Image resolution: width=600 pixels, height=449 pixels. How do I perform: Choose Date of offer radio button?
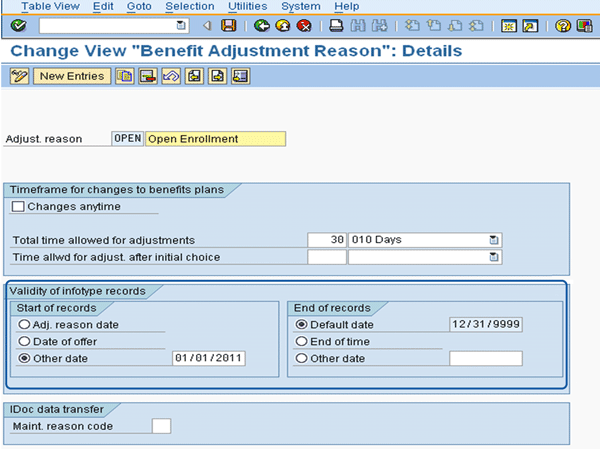[23, 341]
